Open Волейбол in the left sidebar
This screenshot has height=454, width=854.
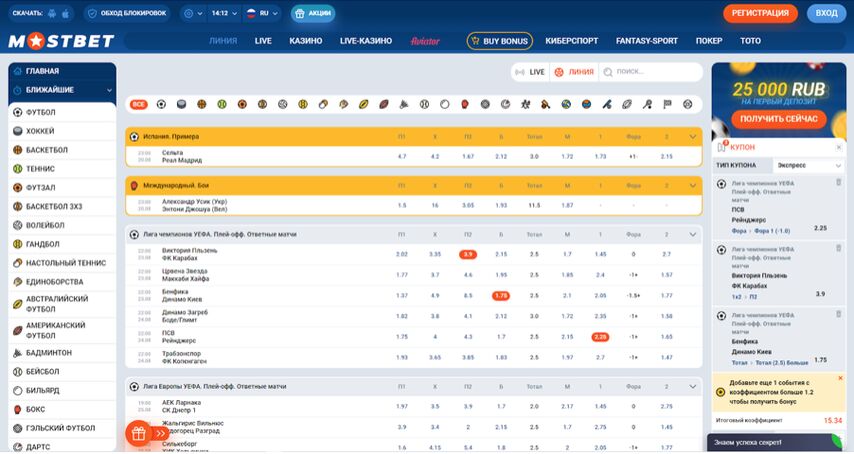pyautogui.click(x=62, y=225)
